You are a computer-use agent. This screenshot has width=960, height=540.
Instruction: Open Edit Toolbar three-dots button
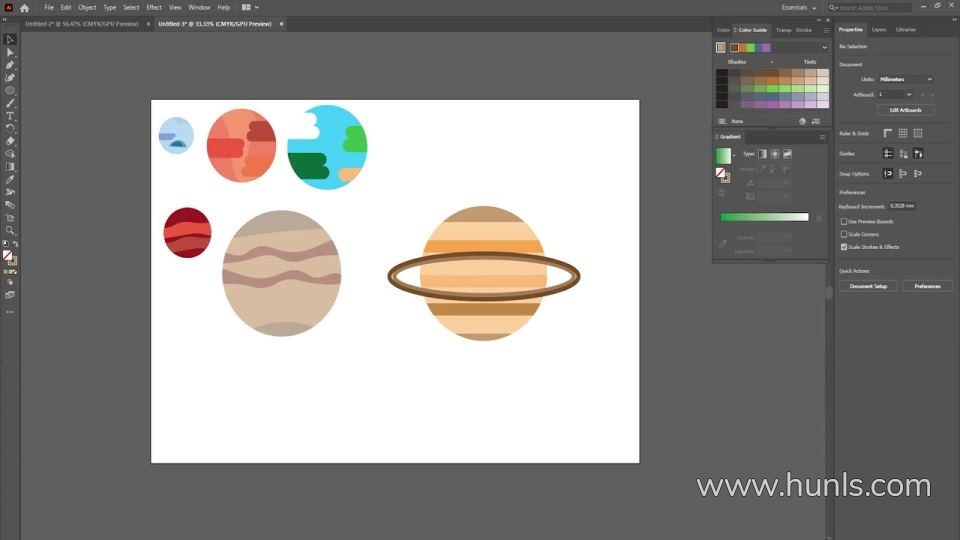10,312
